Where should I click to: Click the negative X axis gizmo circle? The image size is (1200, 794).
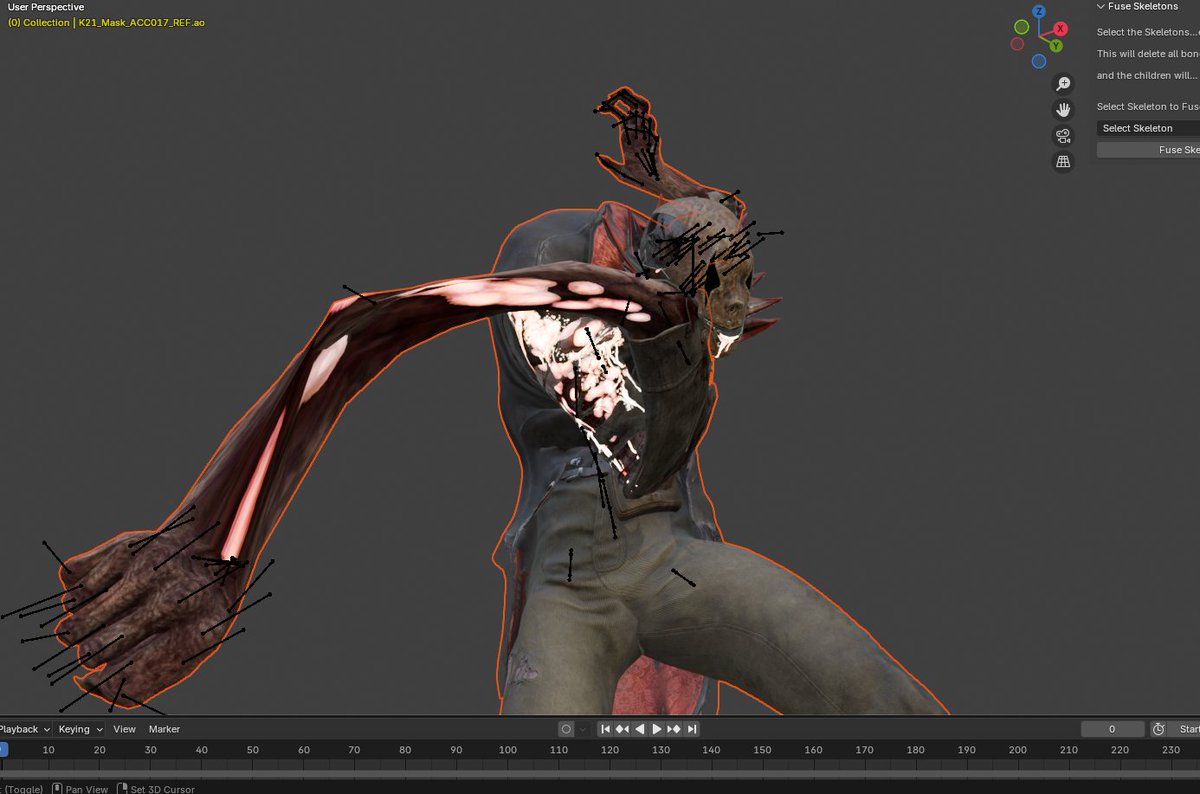(1018, 44)
